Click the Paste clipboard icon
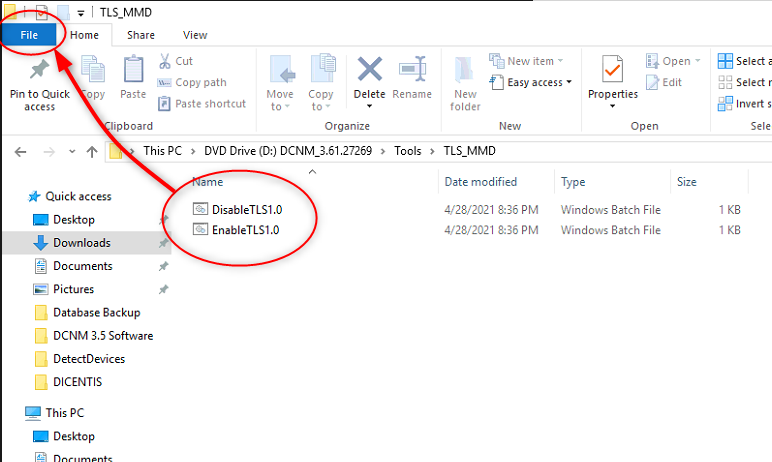This screenshot has height=462, width=772. coord(133,69)
